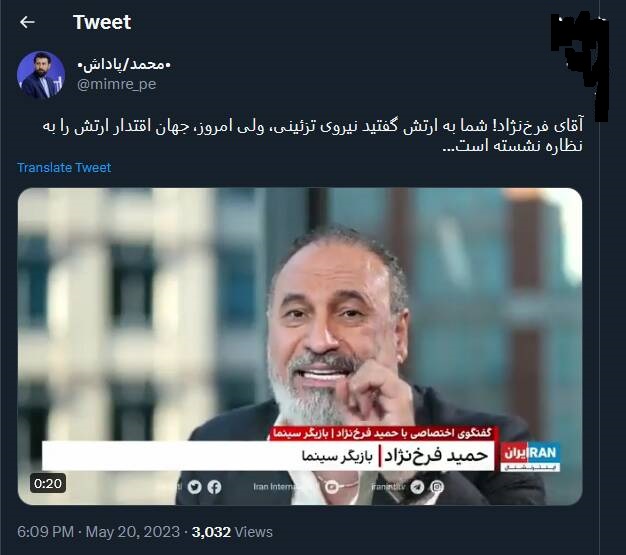Open the 3,032 Views count
The width and height of the screenshot is (626, 555).
point(232,532)
